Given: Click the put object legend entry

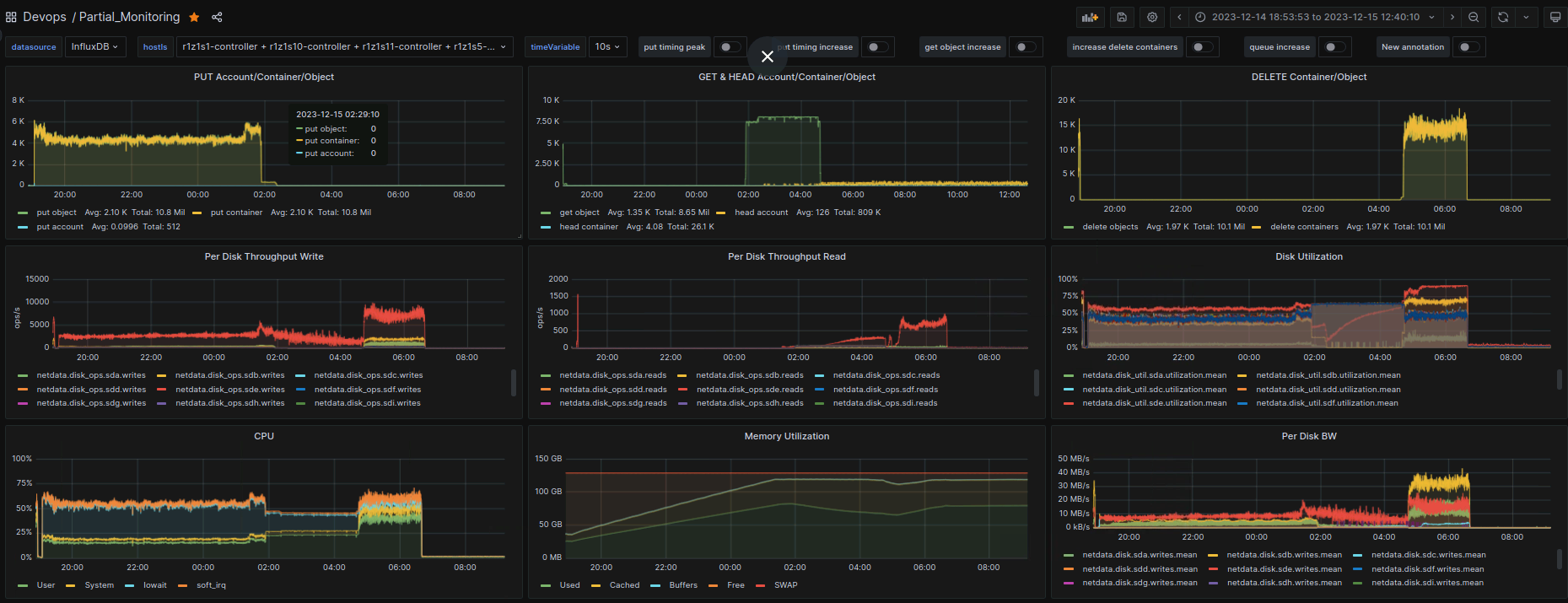Looking at the screenshot, I should click(56, 213).
